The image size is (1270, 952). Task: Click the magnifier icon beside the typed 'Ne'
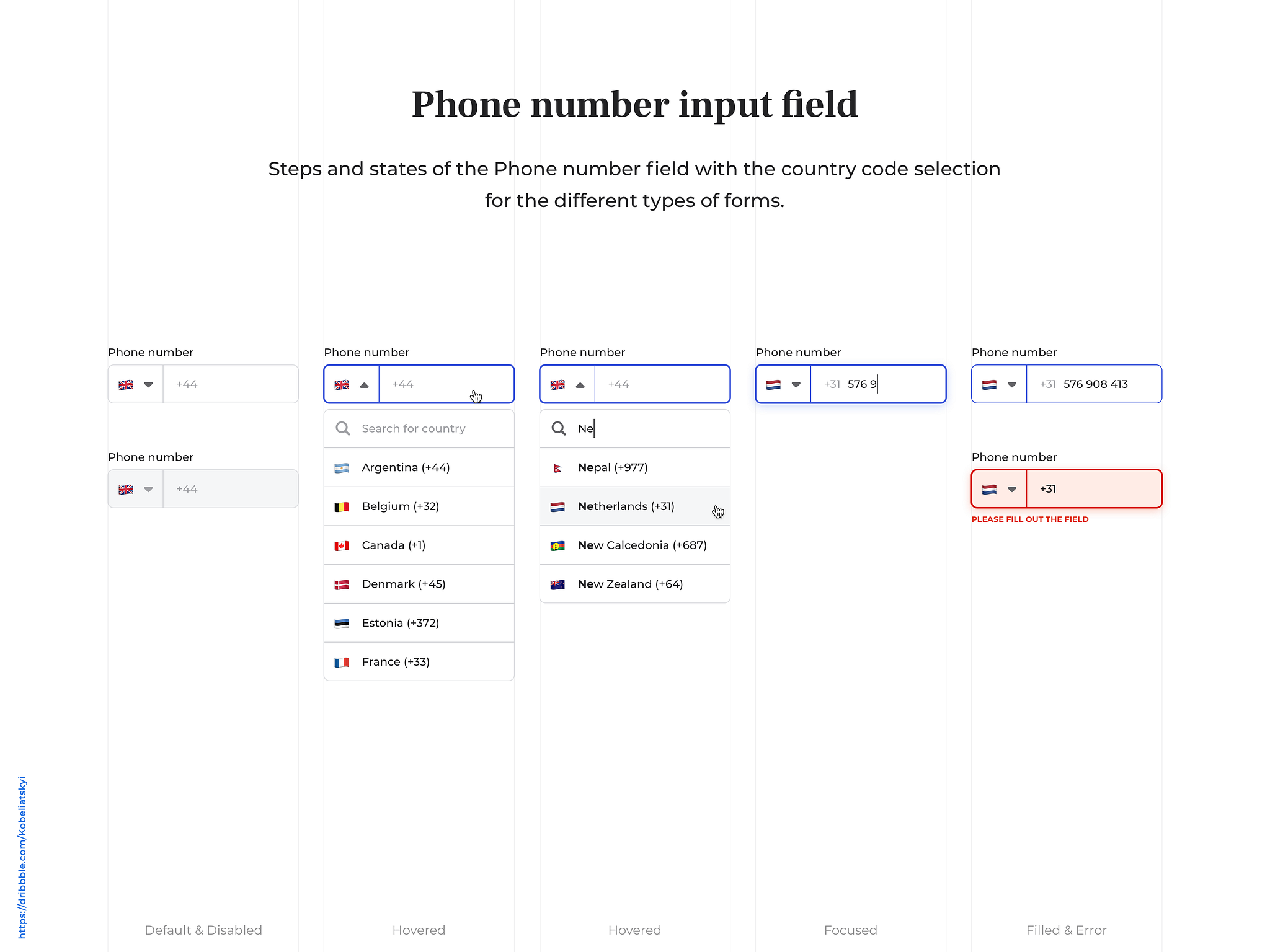pyautogui.click(x=559, y=428)
